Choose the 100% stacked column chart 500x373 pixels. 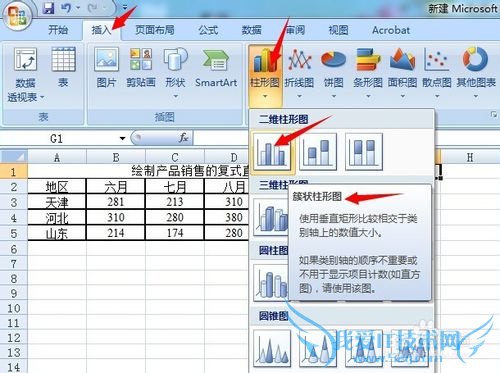point(364,152)
